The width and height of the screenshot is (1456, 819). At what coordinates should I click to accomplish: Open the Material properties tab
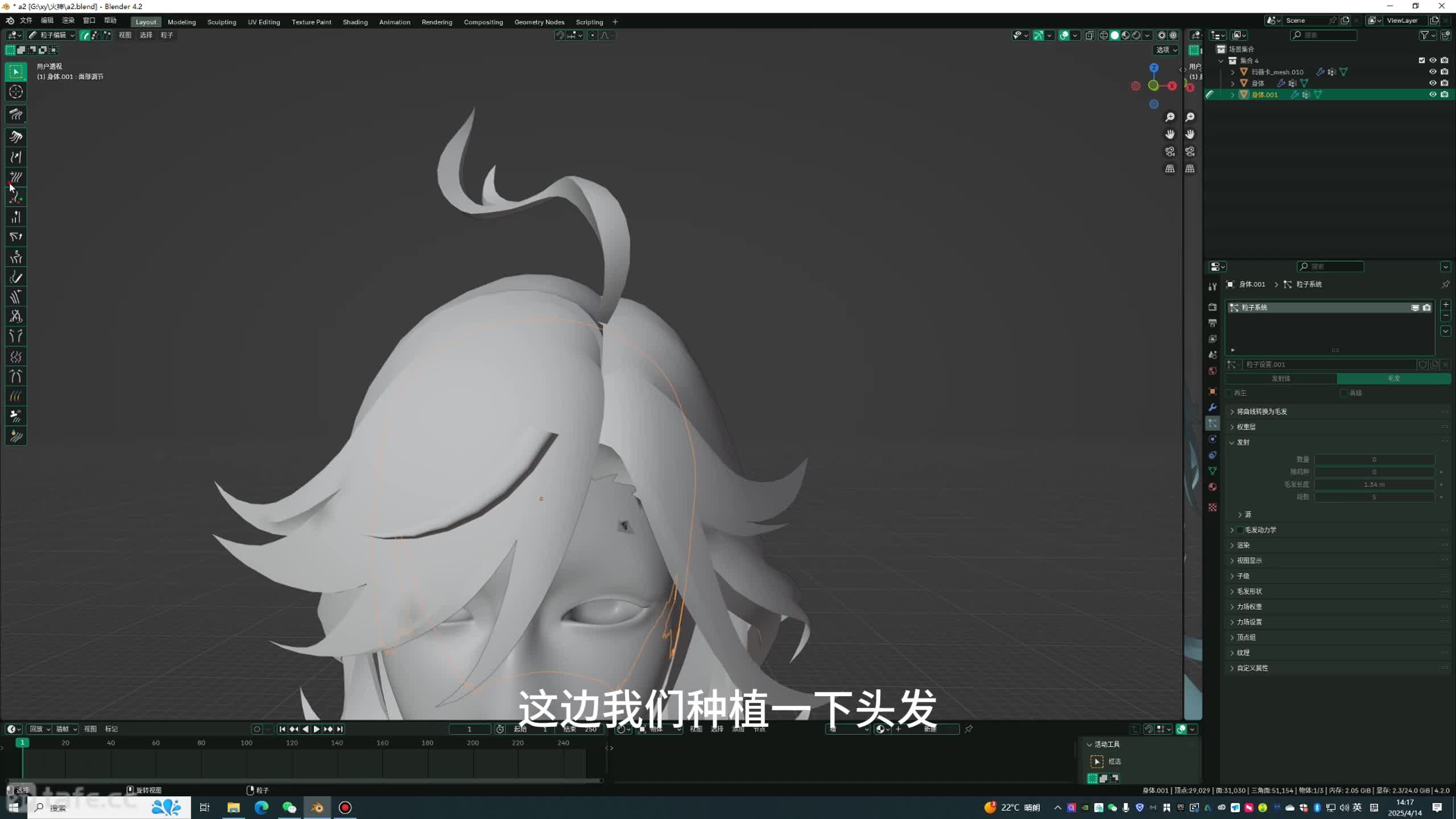pos(1213,487)
